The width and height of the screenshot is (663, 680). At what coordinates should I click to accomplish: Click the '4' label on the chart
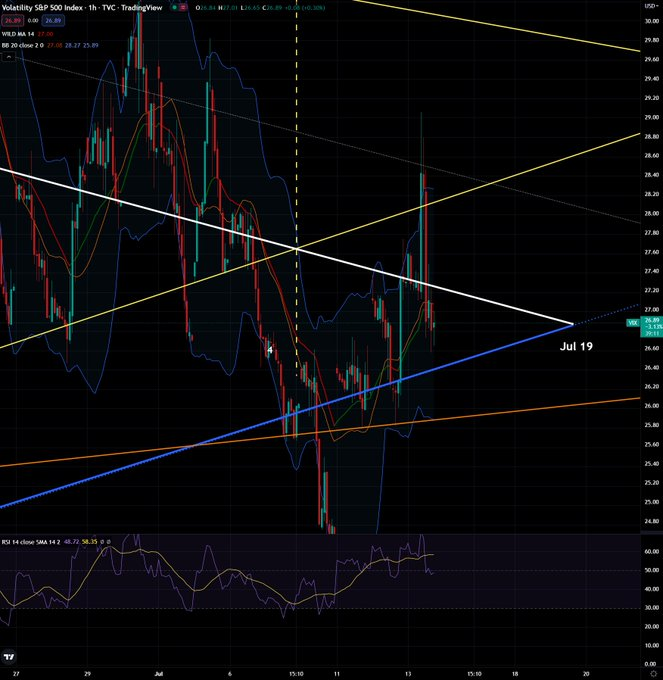click(x=270, y=350)
